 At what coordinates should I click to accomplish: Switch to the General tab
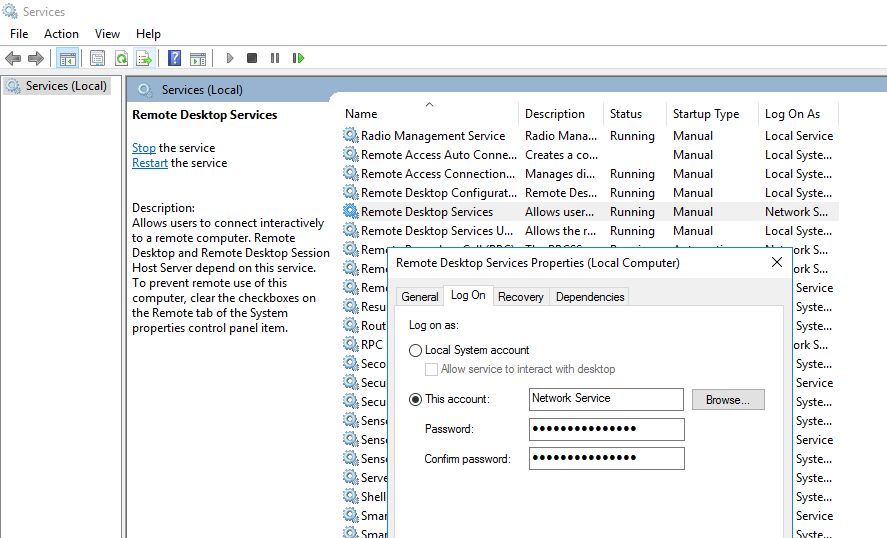(420, 297)
